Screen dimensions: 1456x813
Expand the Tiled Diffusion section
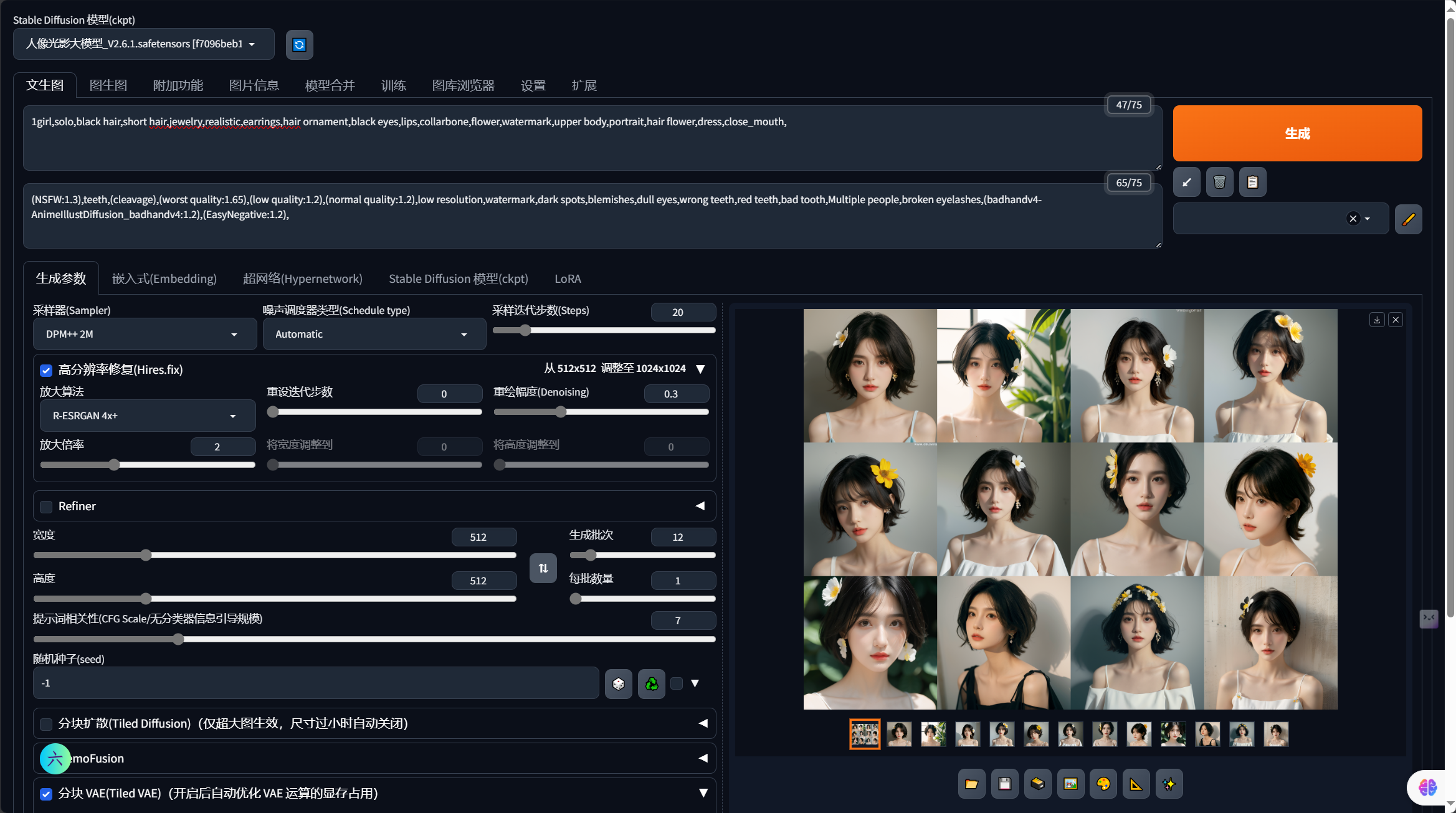pyautogui.click(x=703, y=723)
